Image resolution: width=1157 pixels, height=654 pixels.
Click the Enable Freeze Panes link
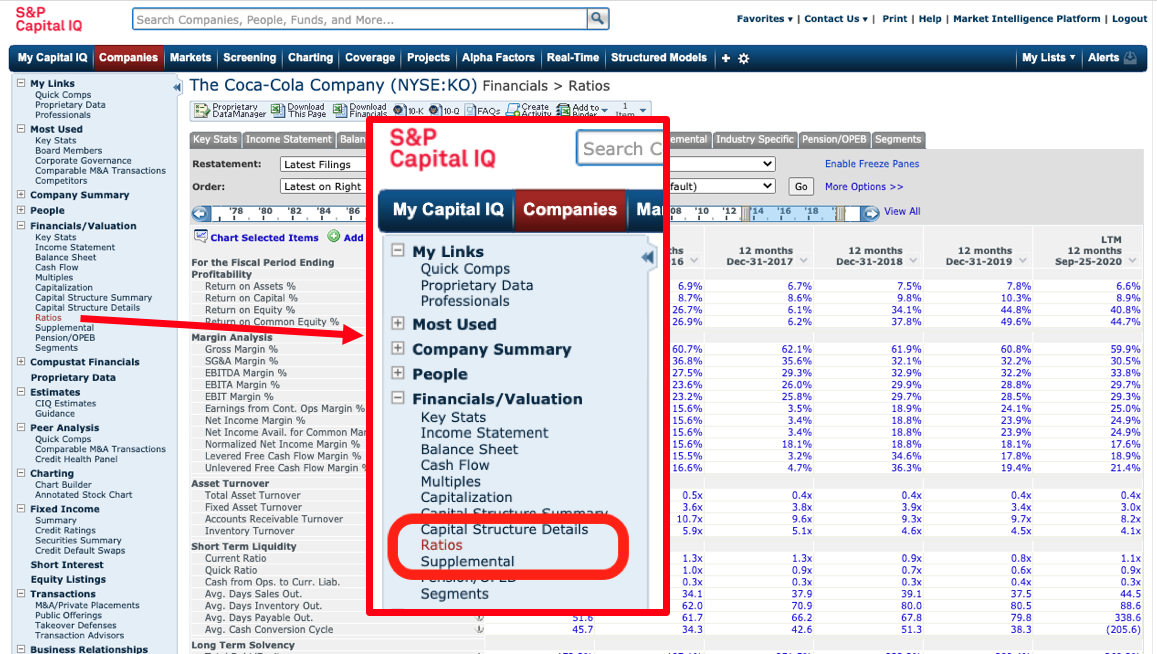click(x=871, y=164)
